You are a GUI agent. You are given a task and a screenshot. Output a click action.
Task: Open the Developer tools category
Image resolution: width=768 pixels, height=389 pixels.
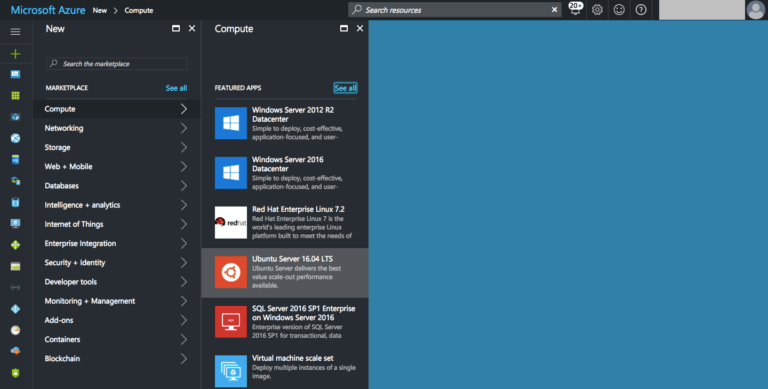117,282
